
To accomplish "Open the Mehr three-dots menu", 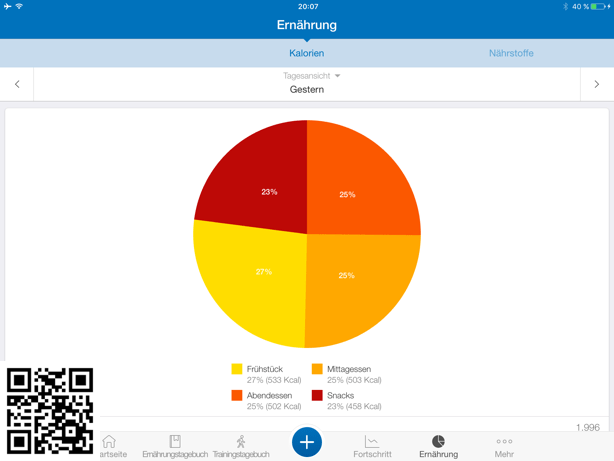I will pos(504,442).
